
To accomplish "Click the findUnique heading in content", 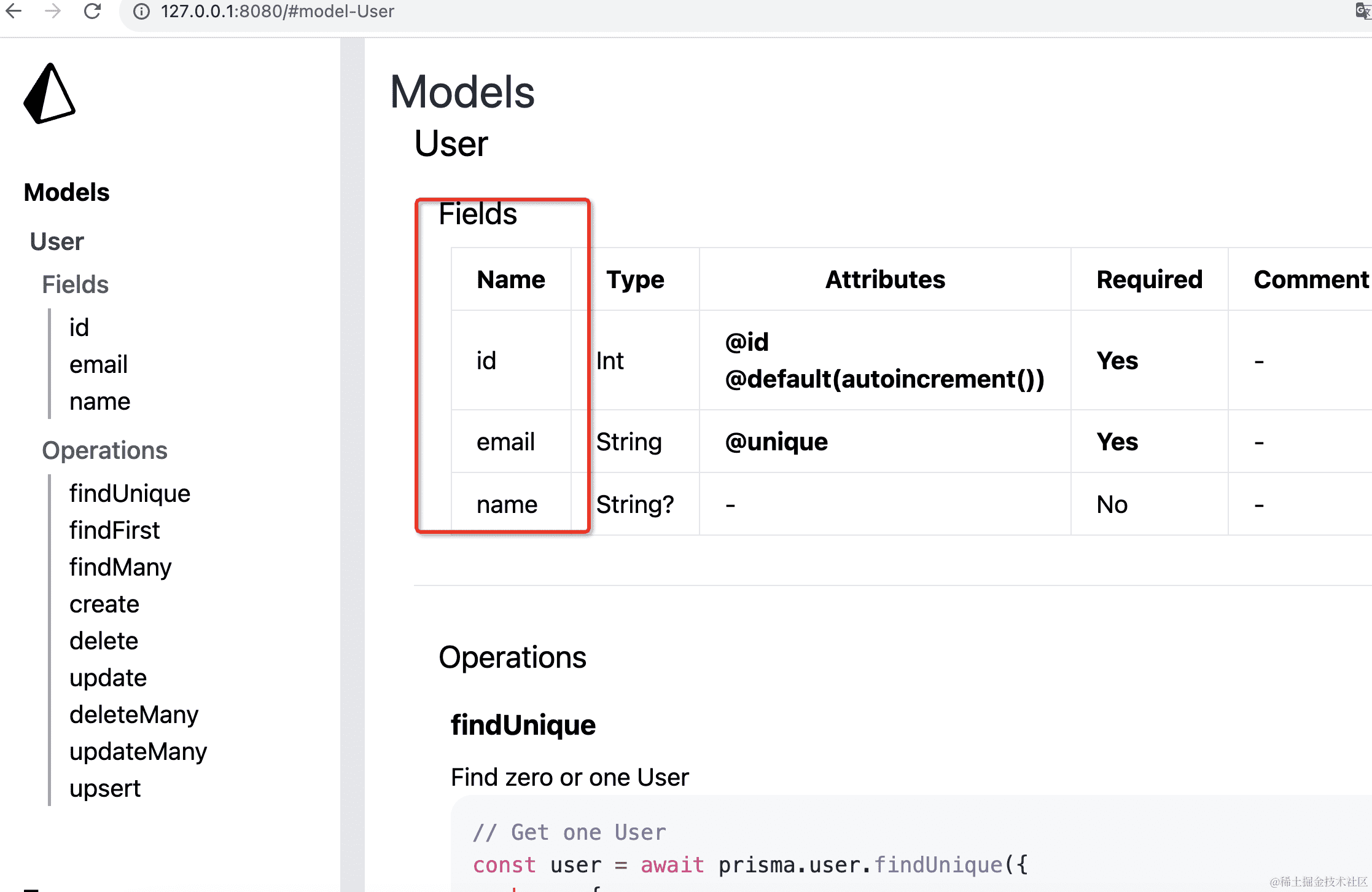I will click(523, 725).
